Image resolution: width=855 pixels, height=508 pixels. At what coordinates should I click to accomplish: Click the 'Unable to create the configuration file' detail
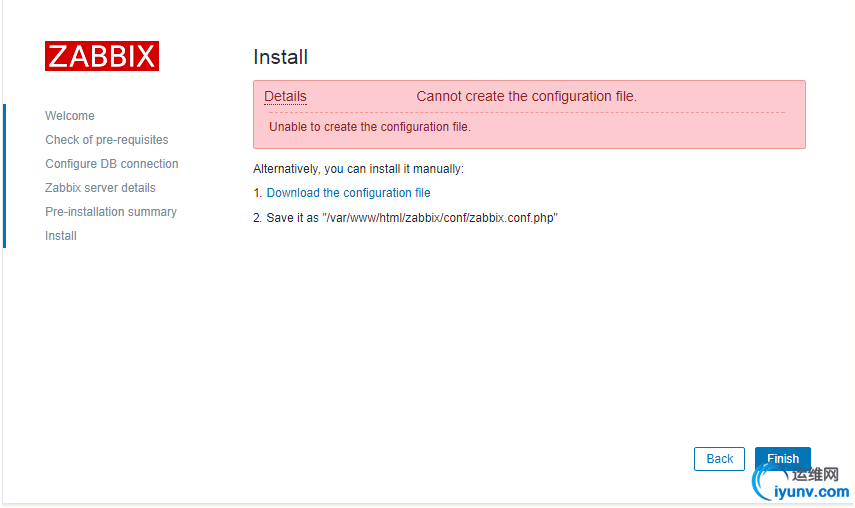tap(370, 127)
